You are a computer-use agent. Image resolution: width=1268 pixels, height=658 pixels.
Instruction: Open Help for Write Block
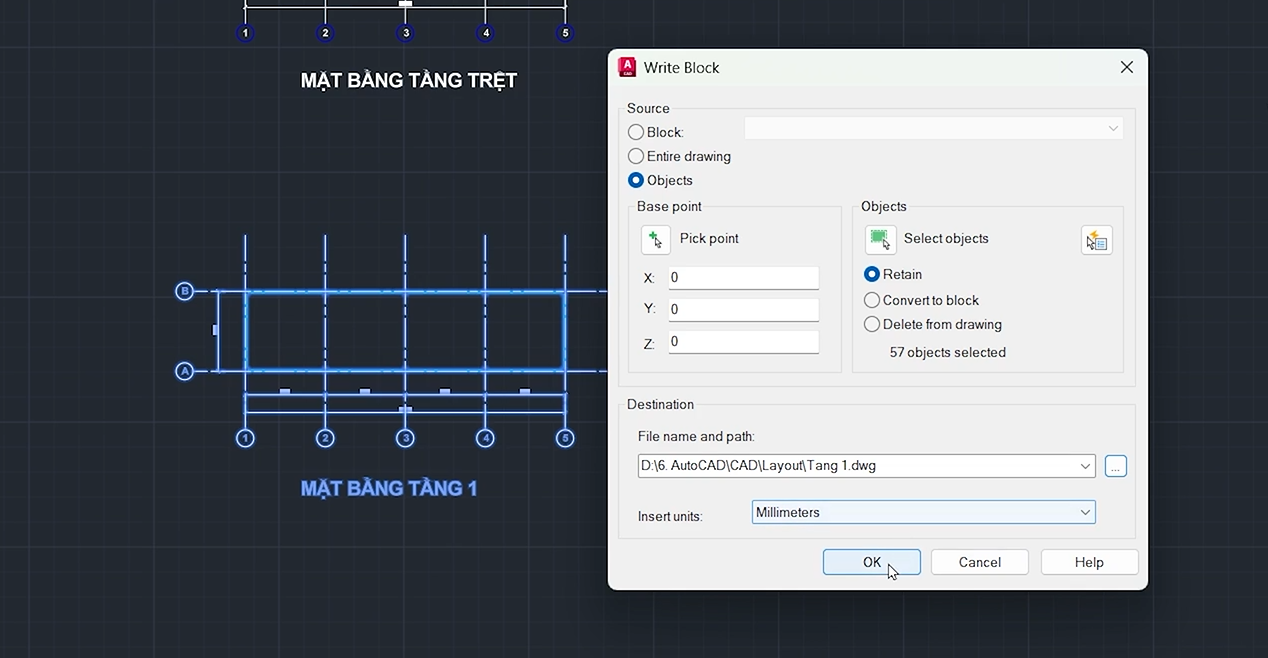(x=1089, y=562)
